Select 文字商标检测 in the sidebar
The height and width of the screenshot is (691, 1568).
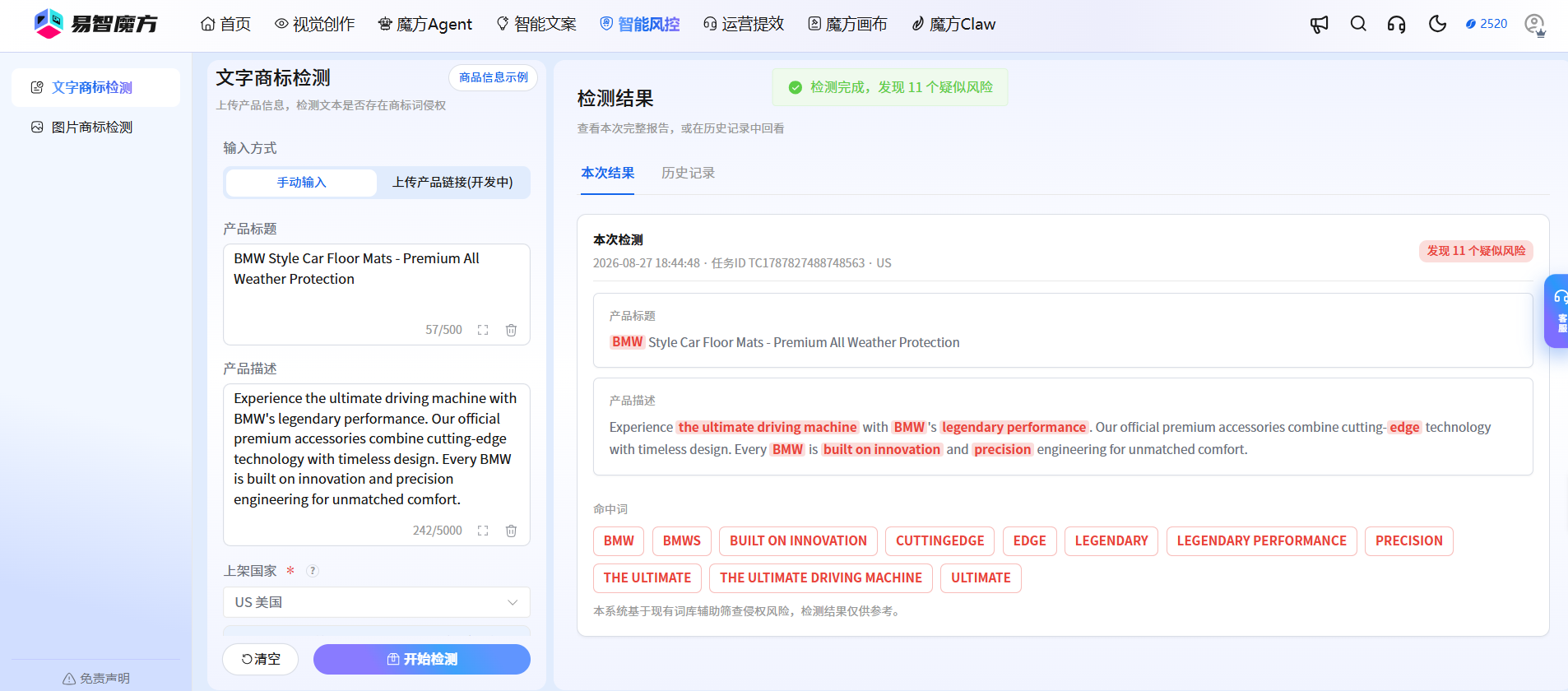95,87
